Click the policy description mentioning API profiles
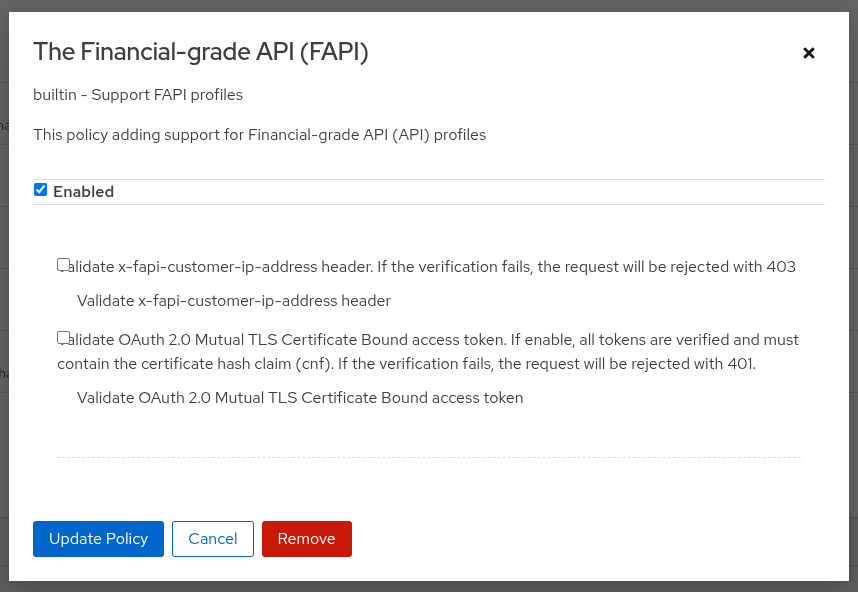 point(259,134)
